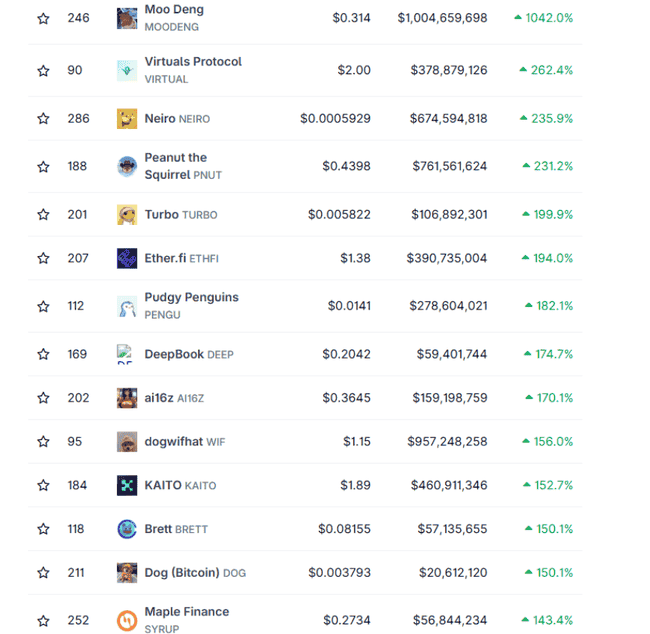This screenshot has width=650, height=634.
Task: Favorite Moo Deng with the star
Action: click(x=43, y=18)
